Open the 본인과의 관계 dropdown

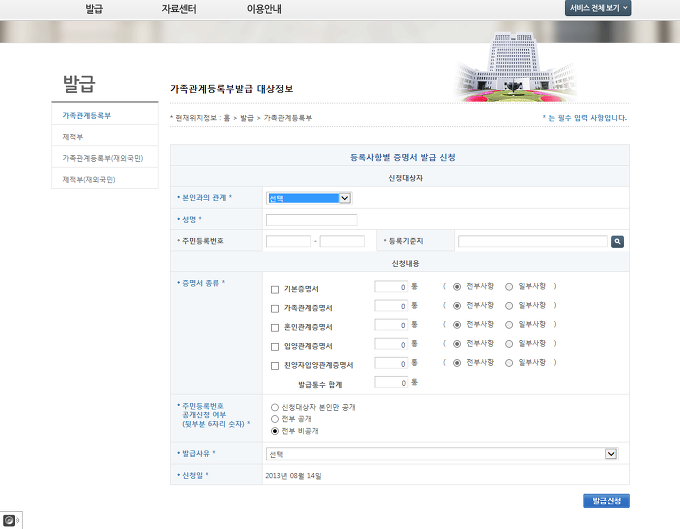click(308, 198)
